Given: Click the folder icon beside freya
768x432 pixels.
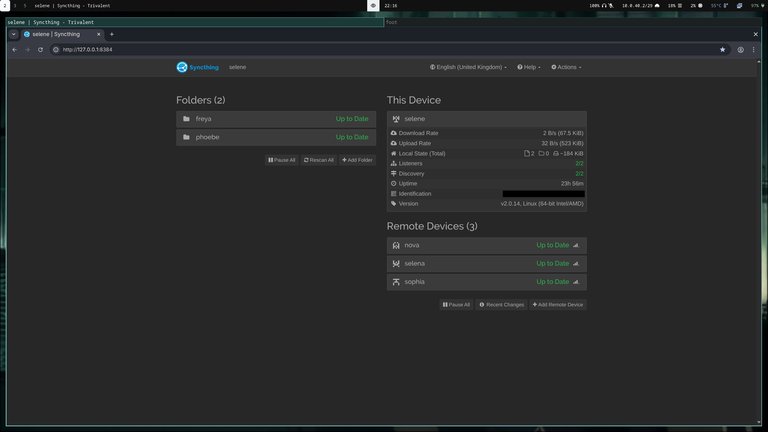Looking at the screenshot, I should pos(186,119).
